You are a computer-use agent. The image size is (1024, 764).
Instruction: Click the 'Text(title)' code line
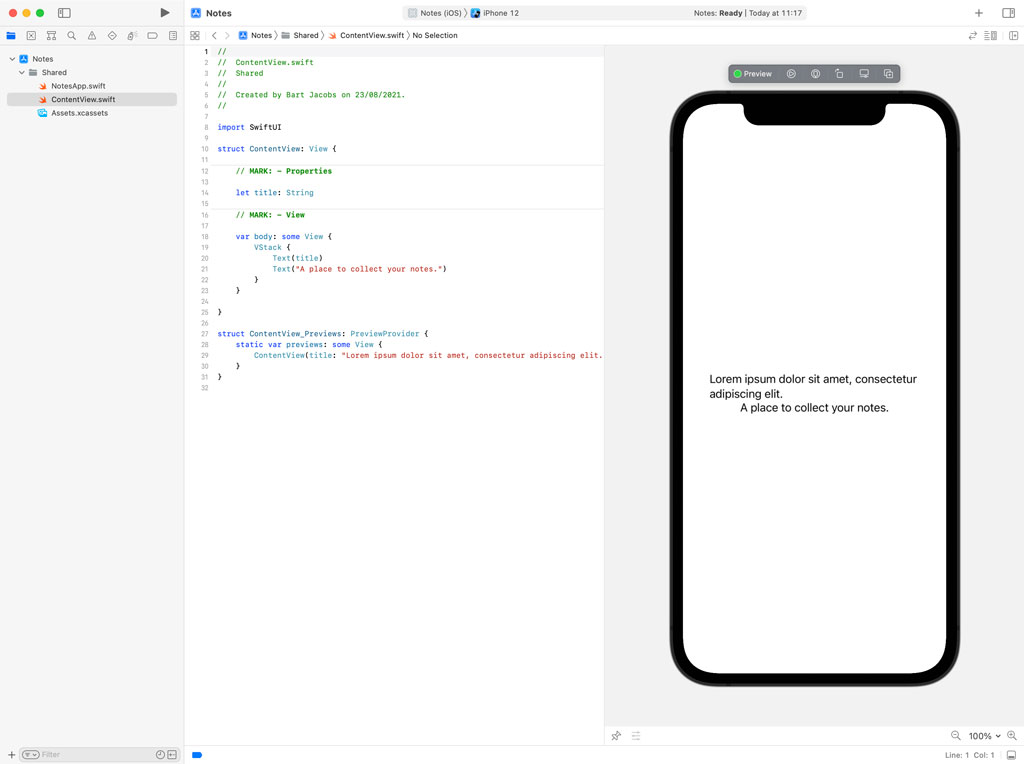point(297,258)
